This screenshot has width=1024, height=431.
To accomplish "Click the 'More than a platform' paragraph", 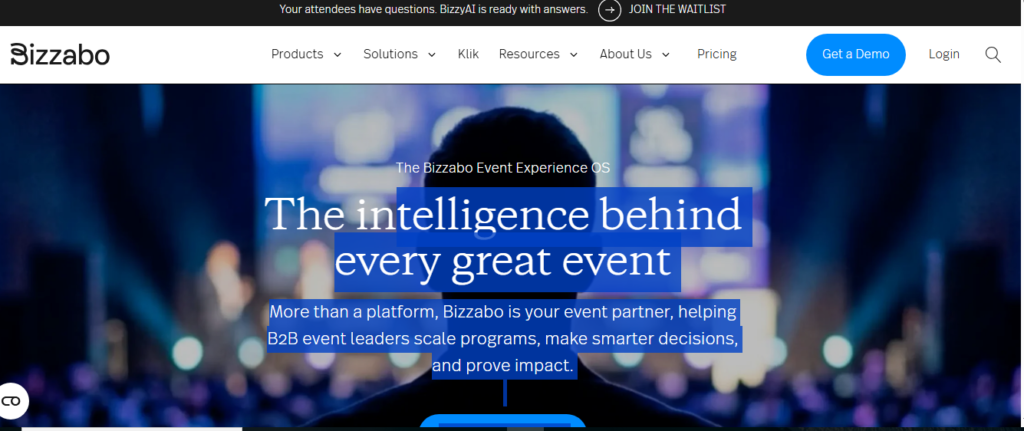I will (504, 339).
